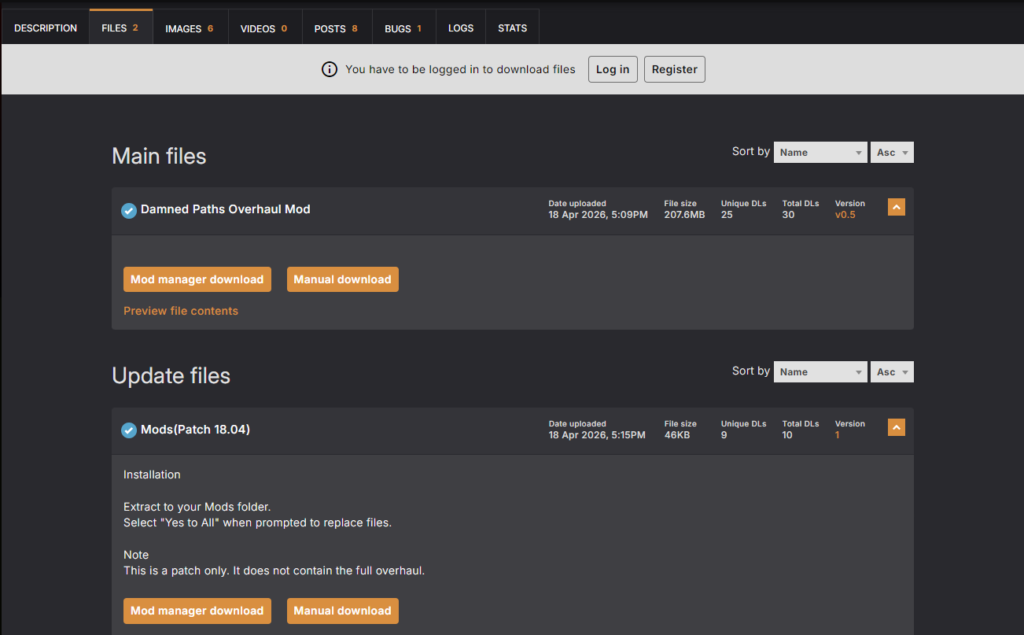Click the Damned Paths Overhaul Mod file title

(225, 210)
